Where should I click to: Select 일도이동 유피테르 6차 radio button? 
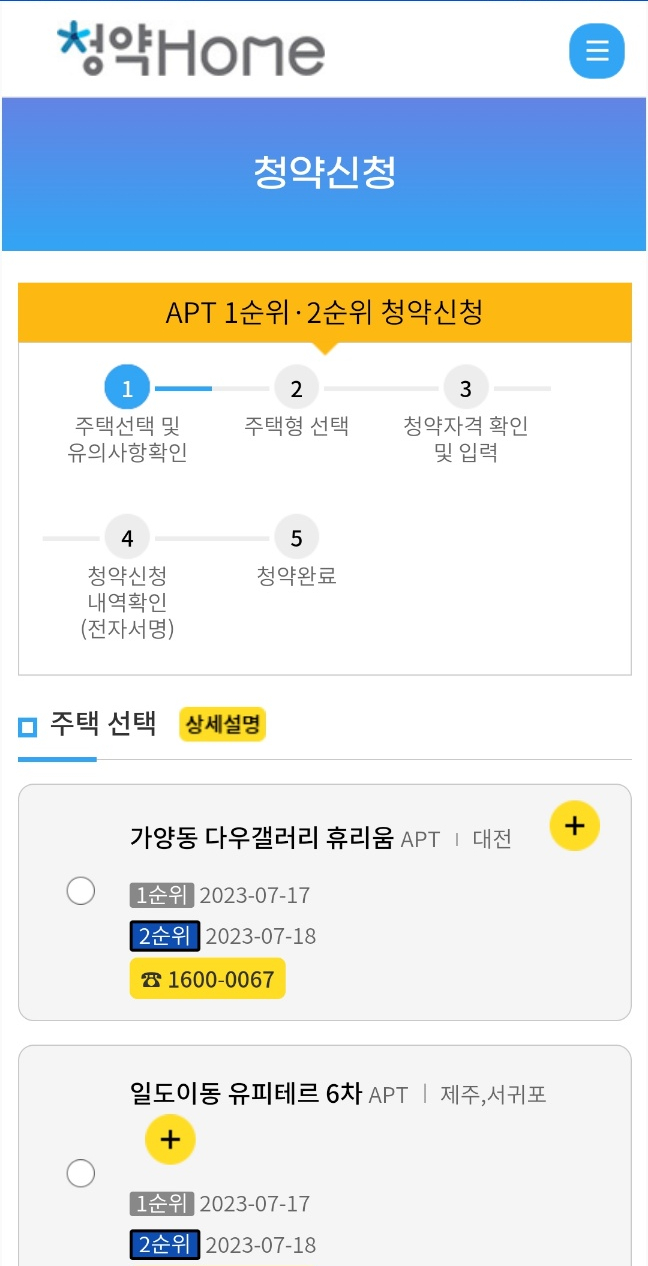[81, 1172]
